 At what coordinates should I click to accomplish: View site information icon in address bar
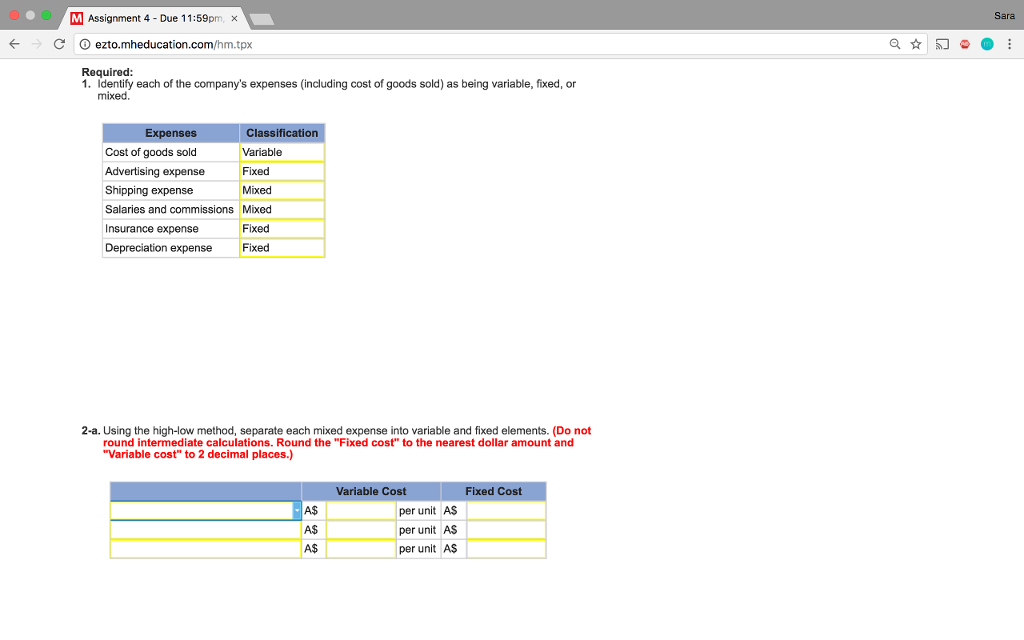[x=85, y=44]
